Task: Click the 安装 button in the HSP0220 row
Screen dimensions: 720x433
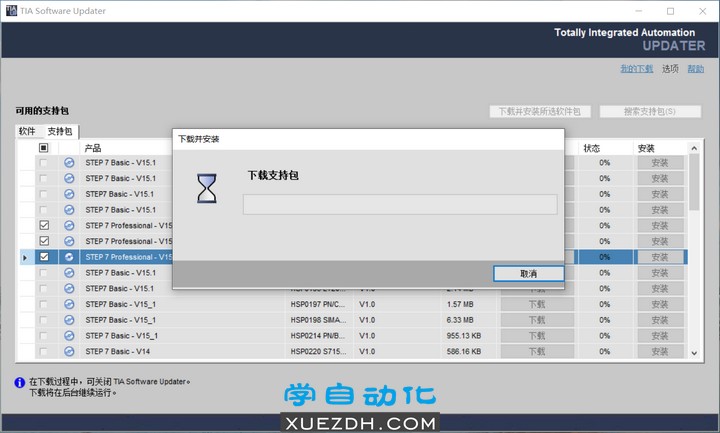Action: 660,351
